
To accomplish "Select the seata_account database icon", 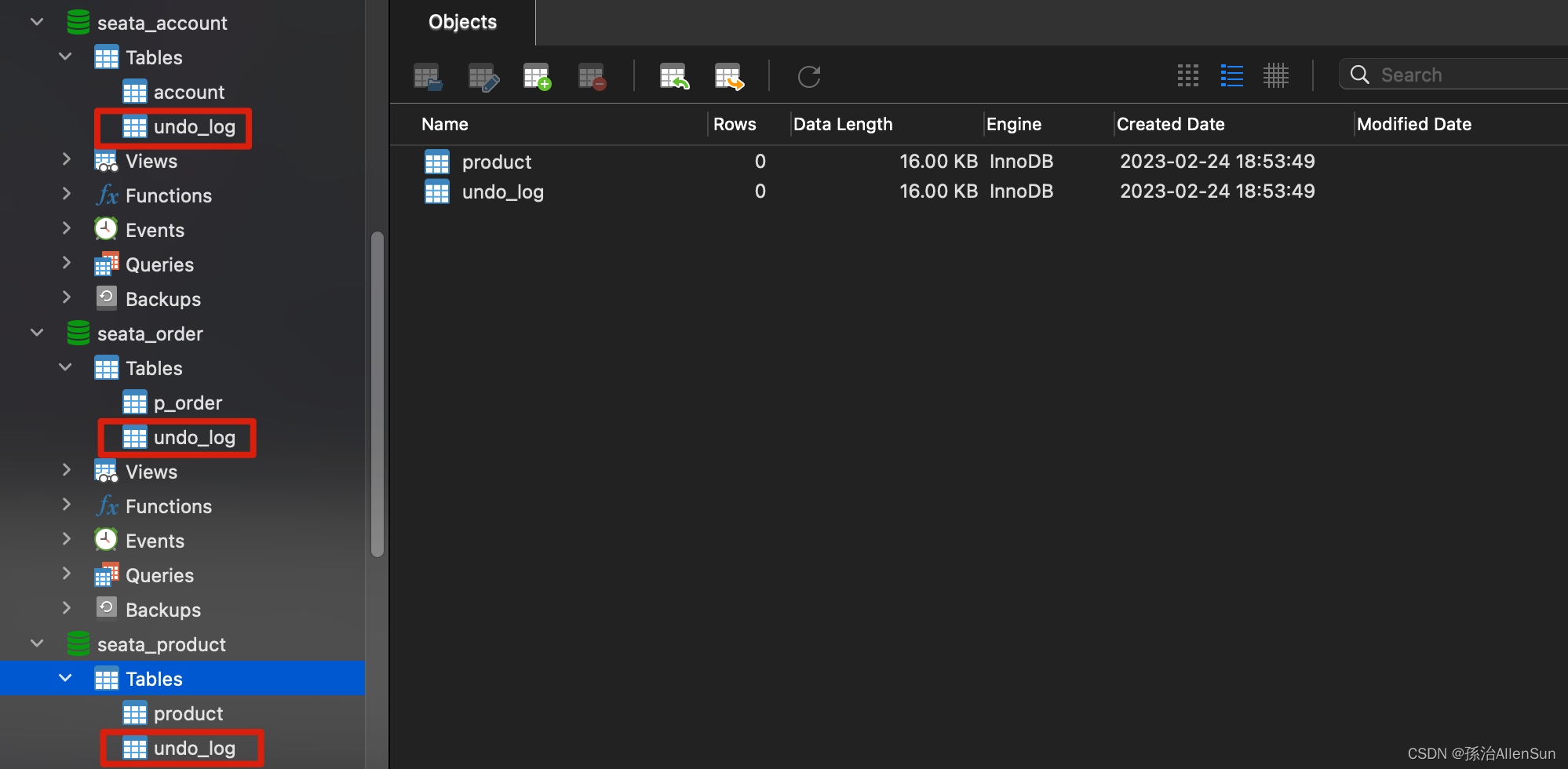I will coord(78,22).
